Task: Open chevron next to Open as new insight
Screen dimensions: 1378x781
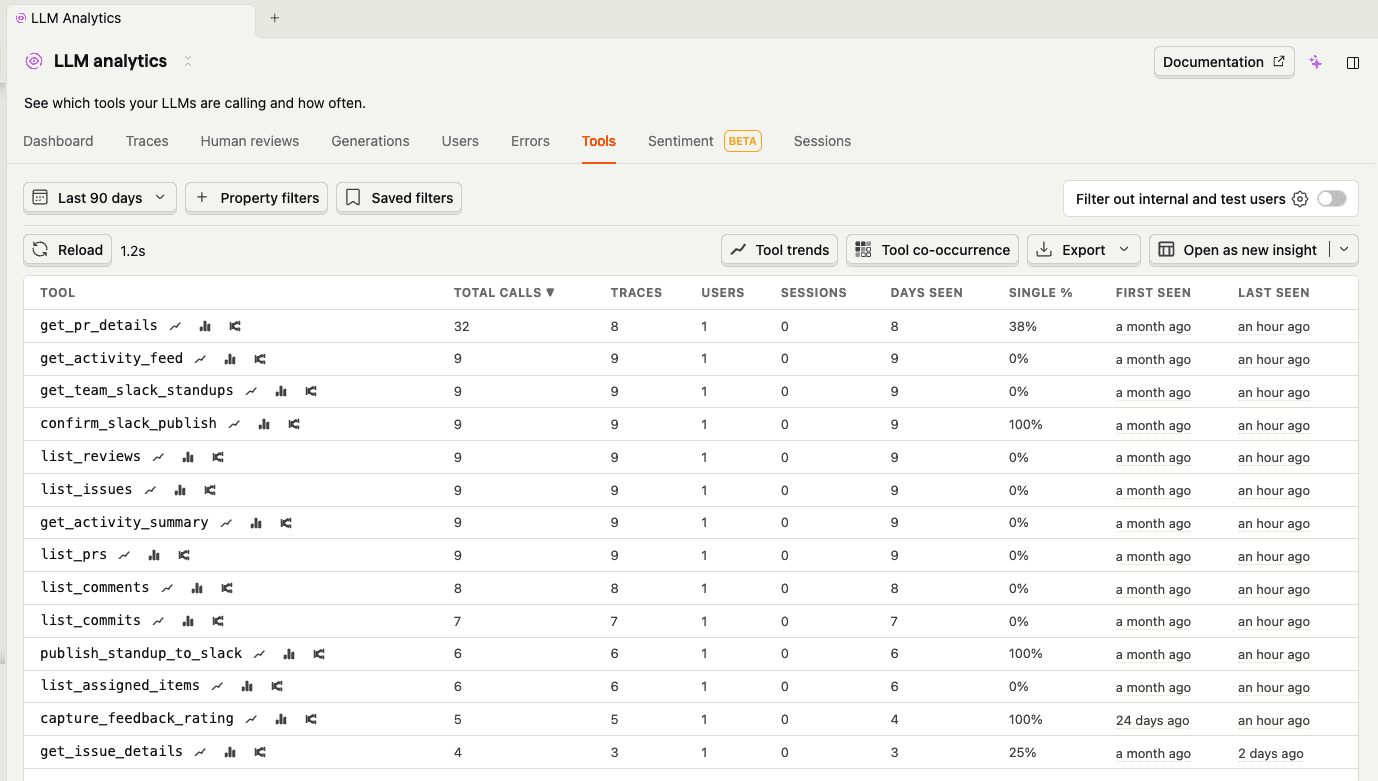Action: 1345,249
